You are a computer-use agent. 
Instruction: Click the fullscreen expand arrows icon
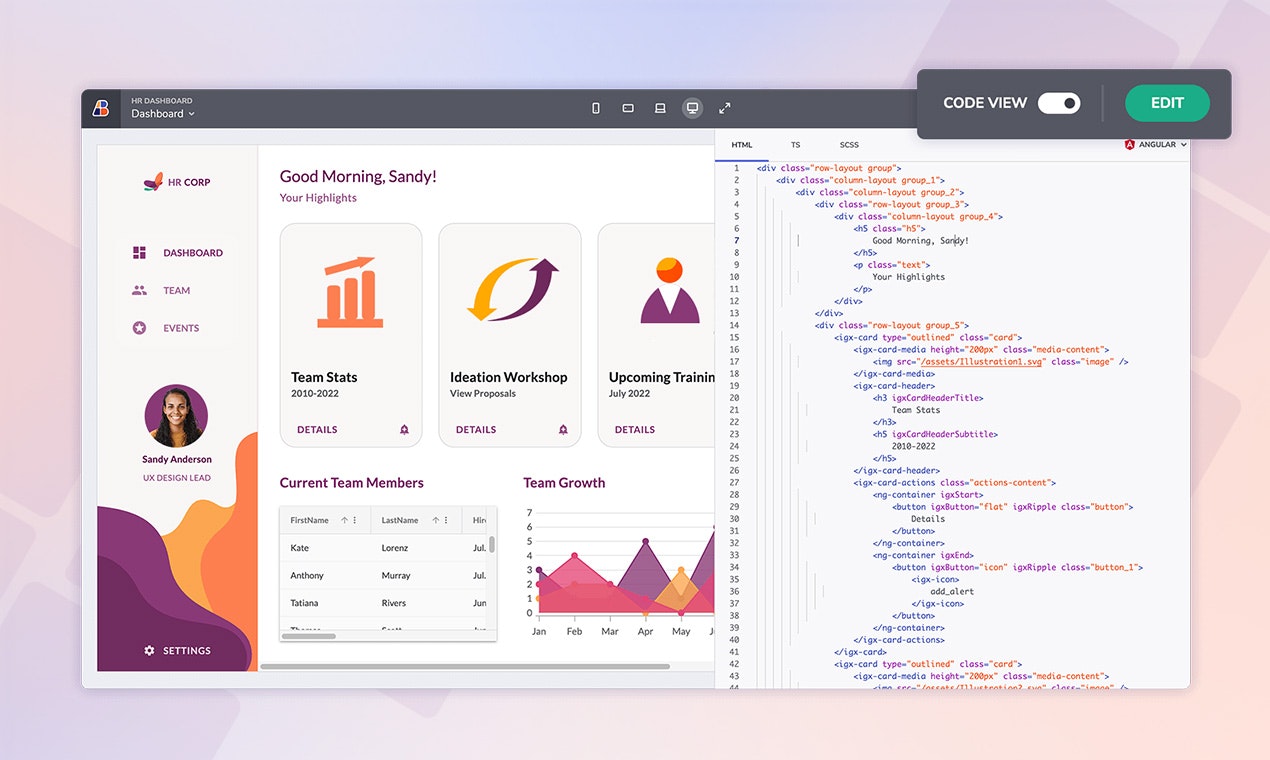point(725,108)
